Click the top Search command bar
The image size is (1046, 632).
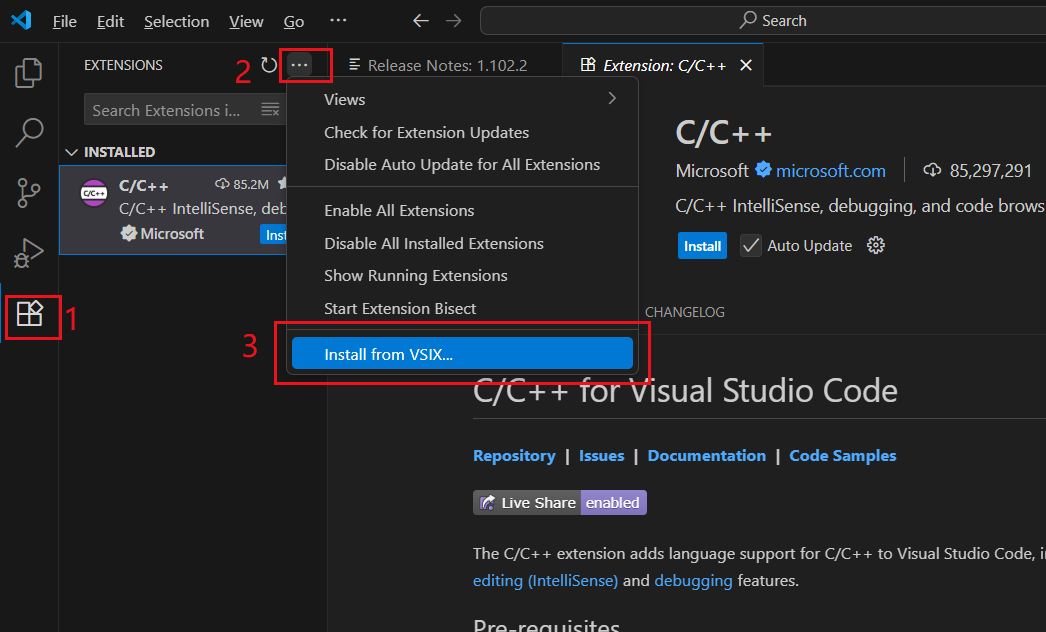click(763, 21)
